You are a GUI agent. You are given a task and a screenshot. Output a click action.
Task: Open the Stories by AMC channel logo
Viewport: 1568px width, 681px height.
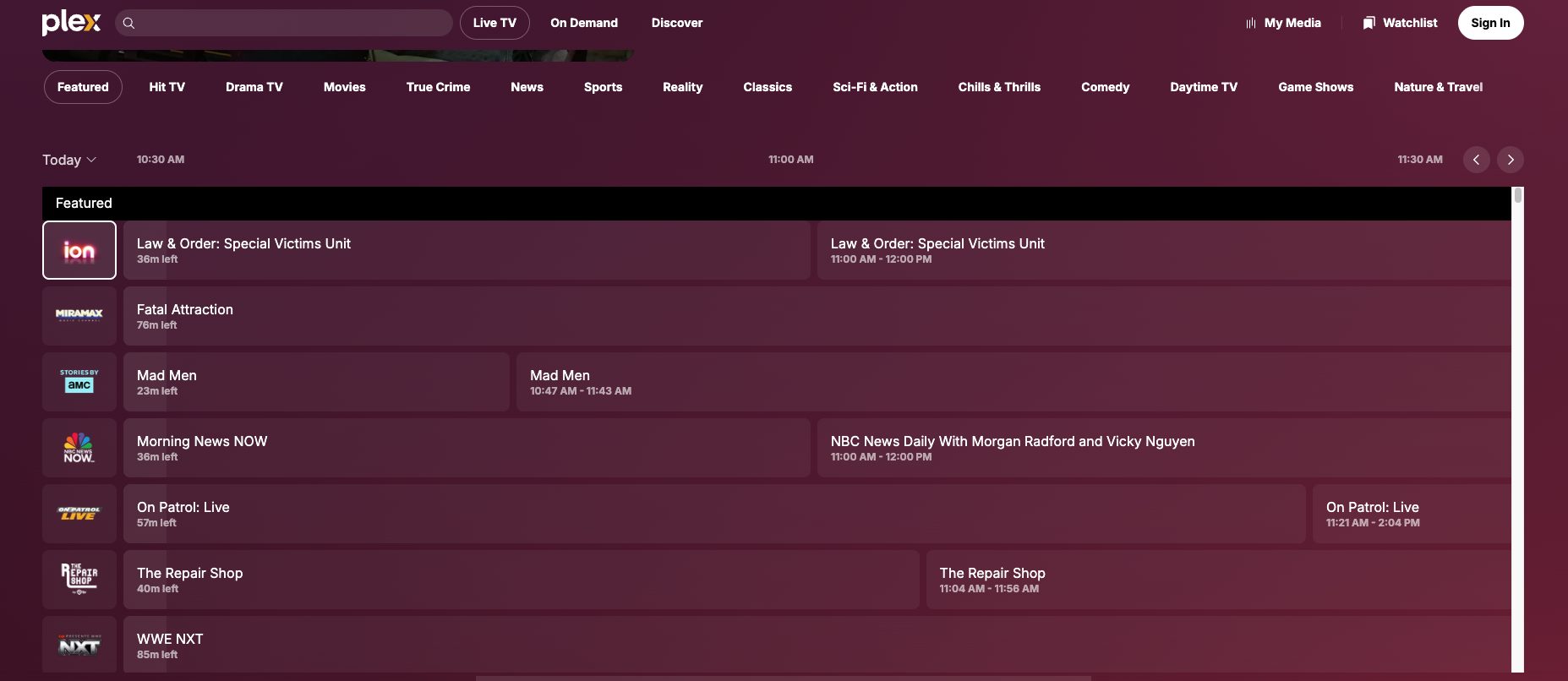click(x=79, y=382)
